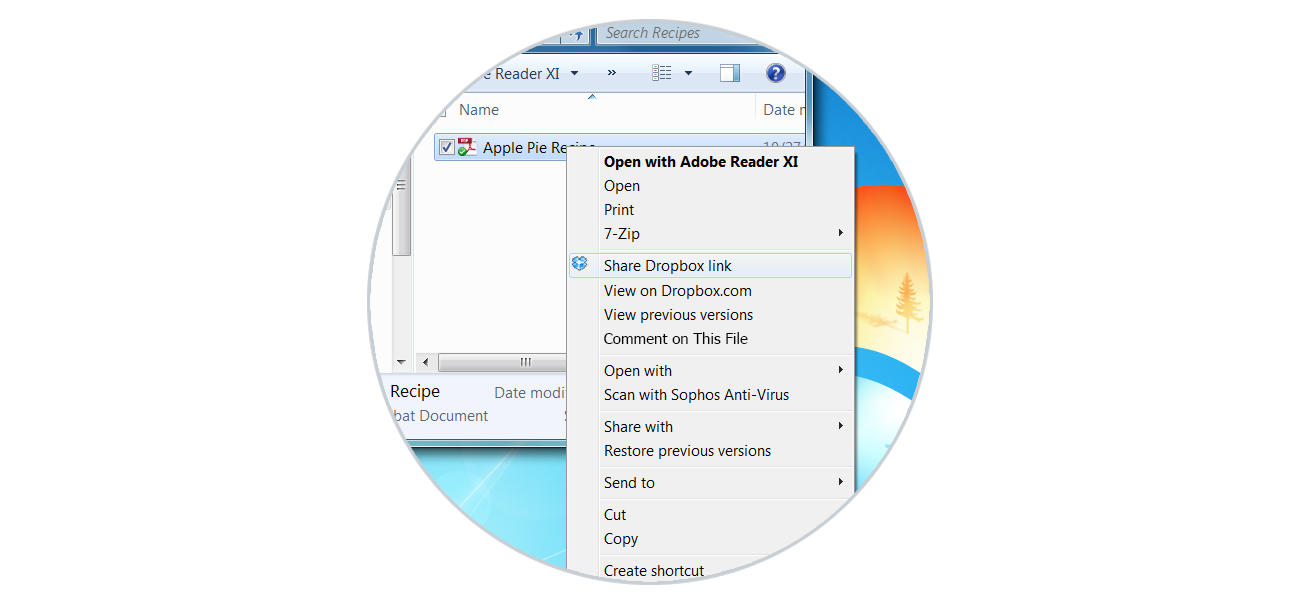Select Comment on This File
1300x601 pixels.
676,339
